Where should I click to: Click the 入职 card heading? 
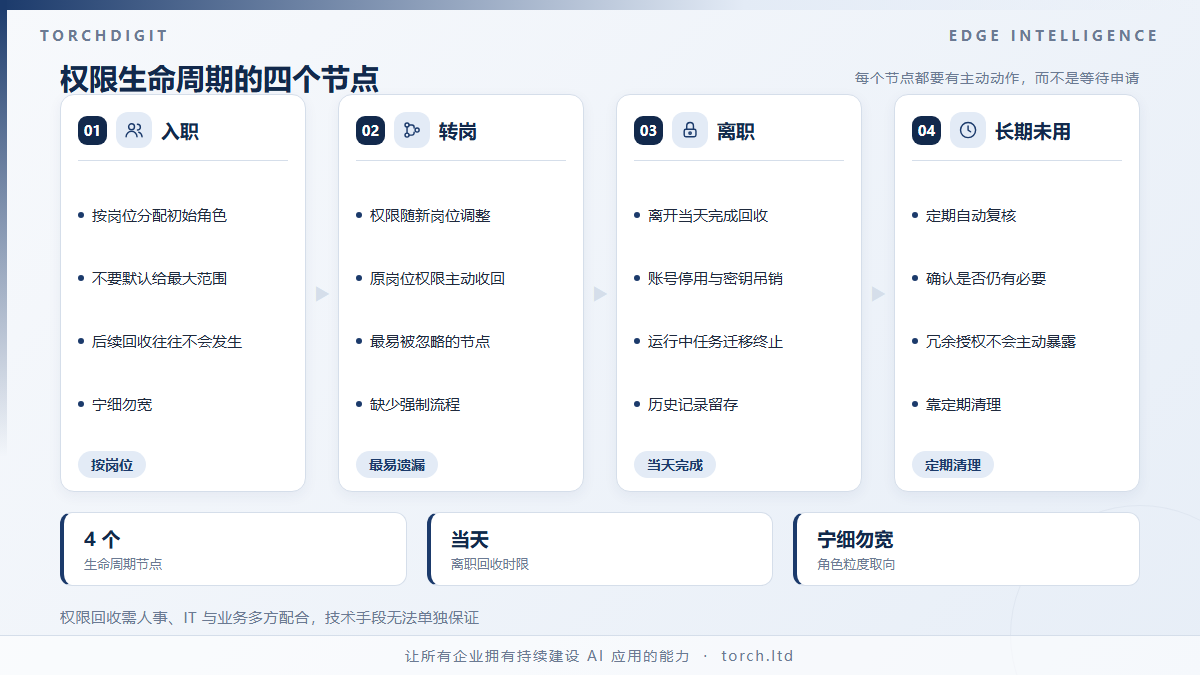point(180,131)
